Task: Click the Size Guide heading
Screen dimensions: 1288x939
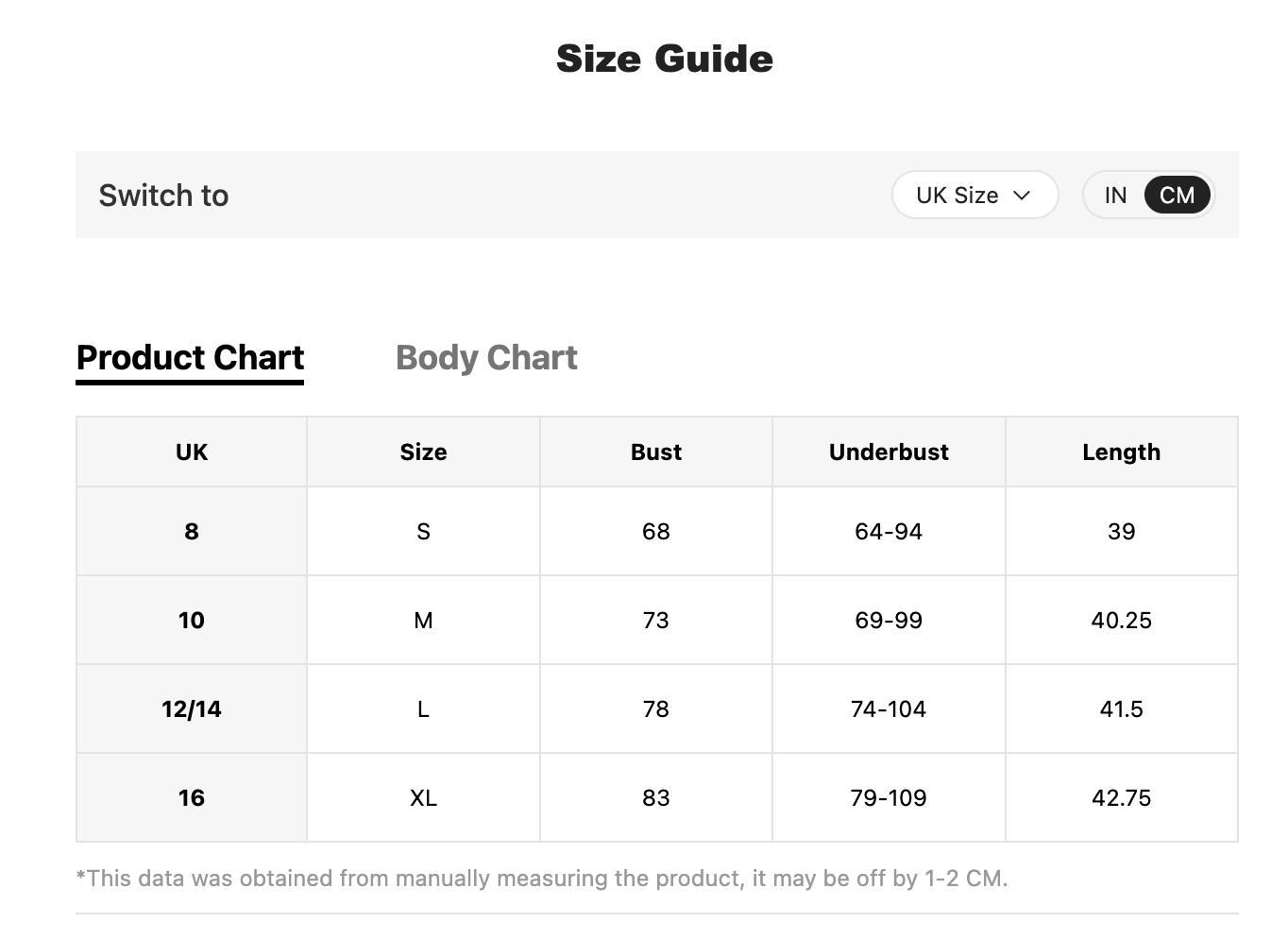Action: (x=665, y=59)
